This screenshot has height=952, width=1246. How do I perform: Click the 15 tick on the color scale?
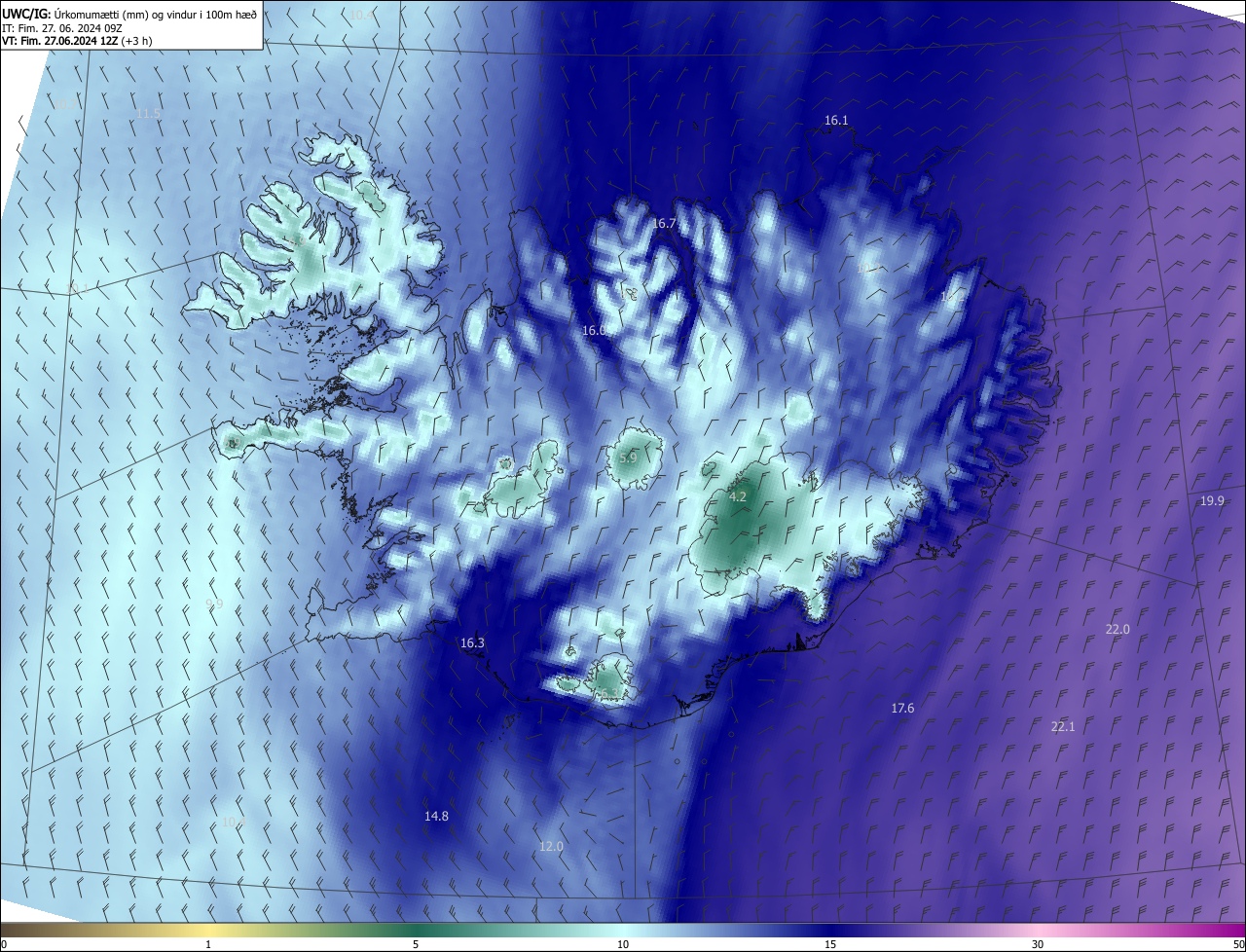pyautogui.click(x=830, y=944)
